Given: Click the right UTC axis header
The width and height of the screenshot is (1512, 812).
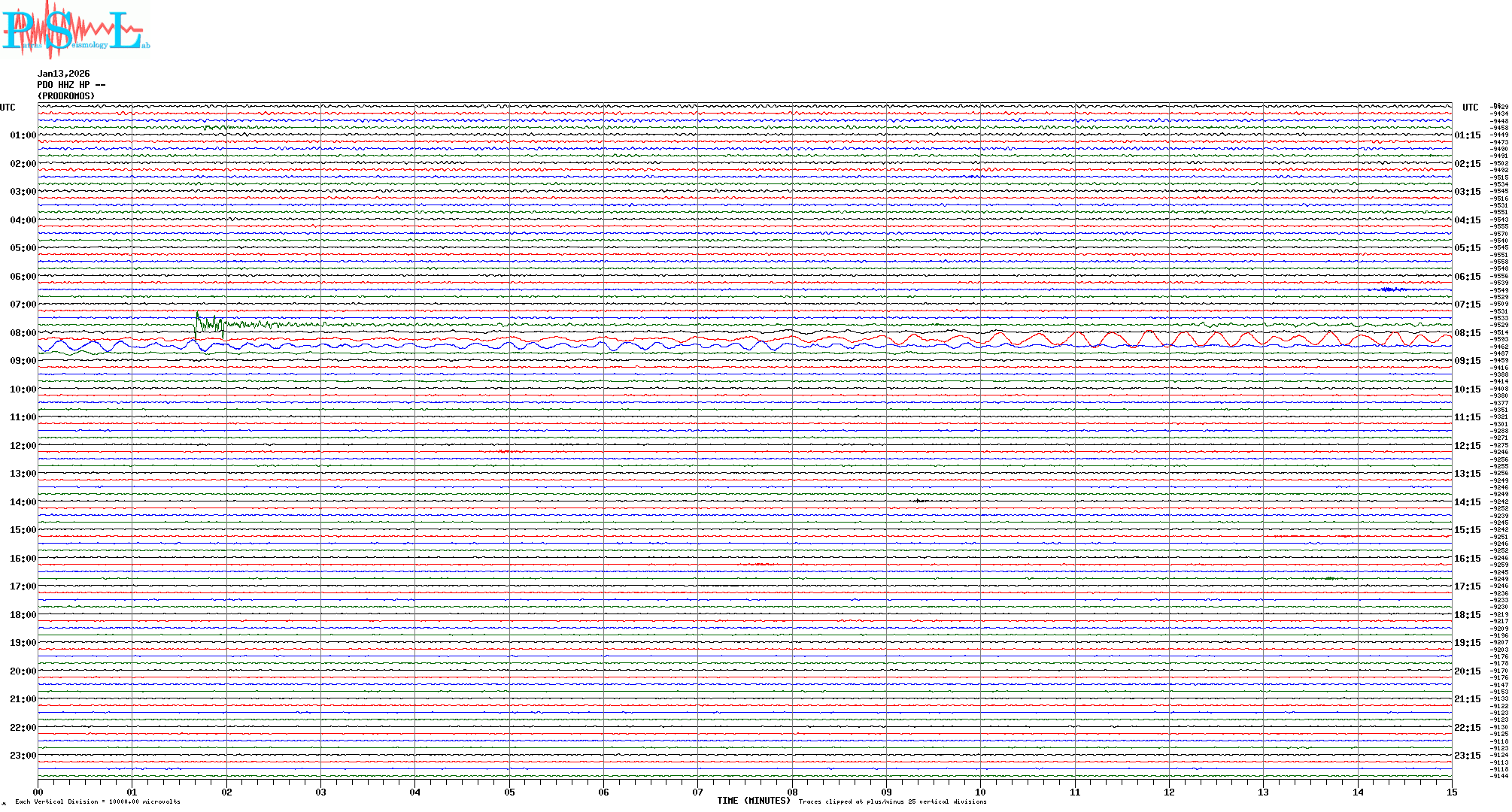Looking at the screenshot, I should 1470,108.
